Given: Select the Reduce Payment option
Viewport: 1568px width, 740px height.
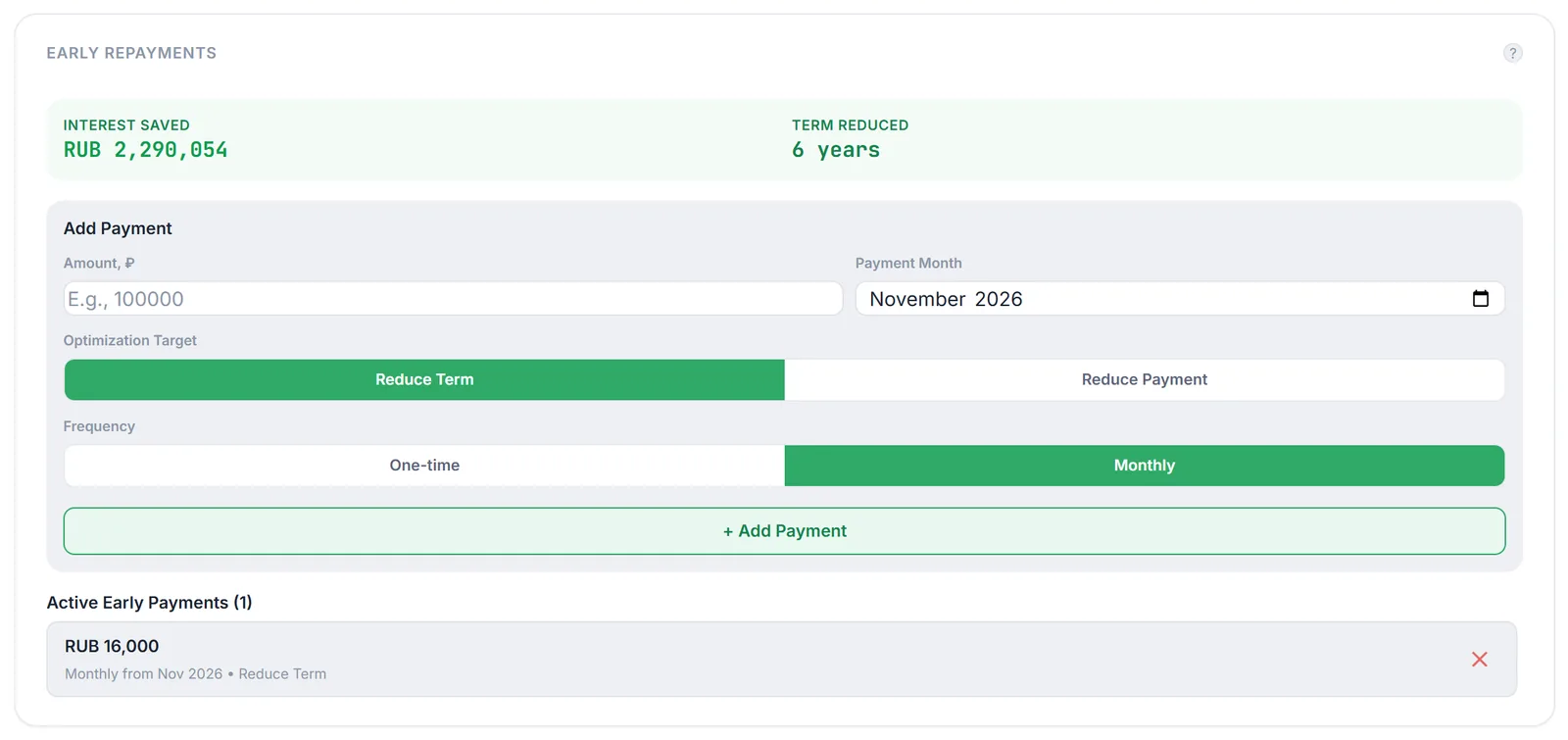Looking at the screenshot, I should pos(1145,379).
